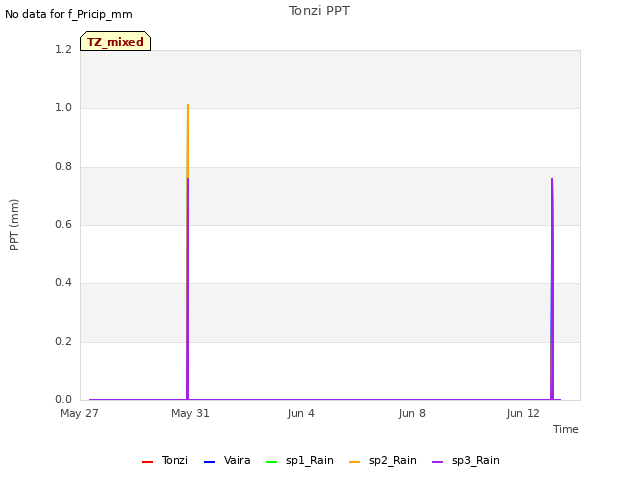Screen dimensions: 640x480
Task: Click the blue Vaira legend color marker
Action: point(209,462)
